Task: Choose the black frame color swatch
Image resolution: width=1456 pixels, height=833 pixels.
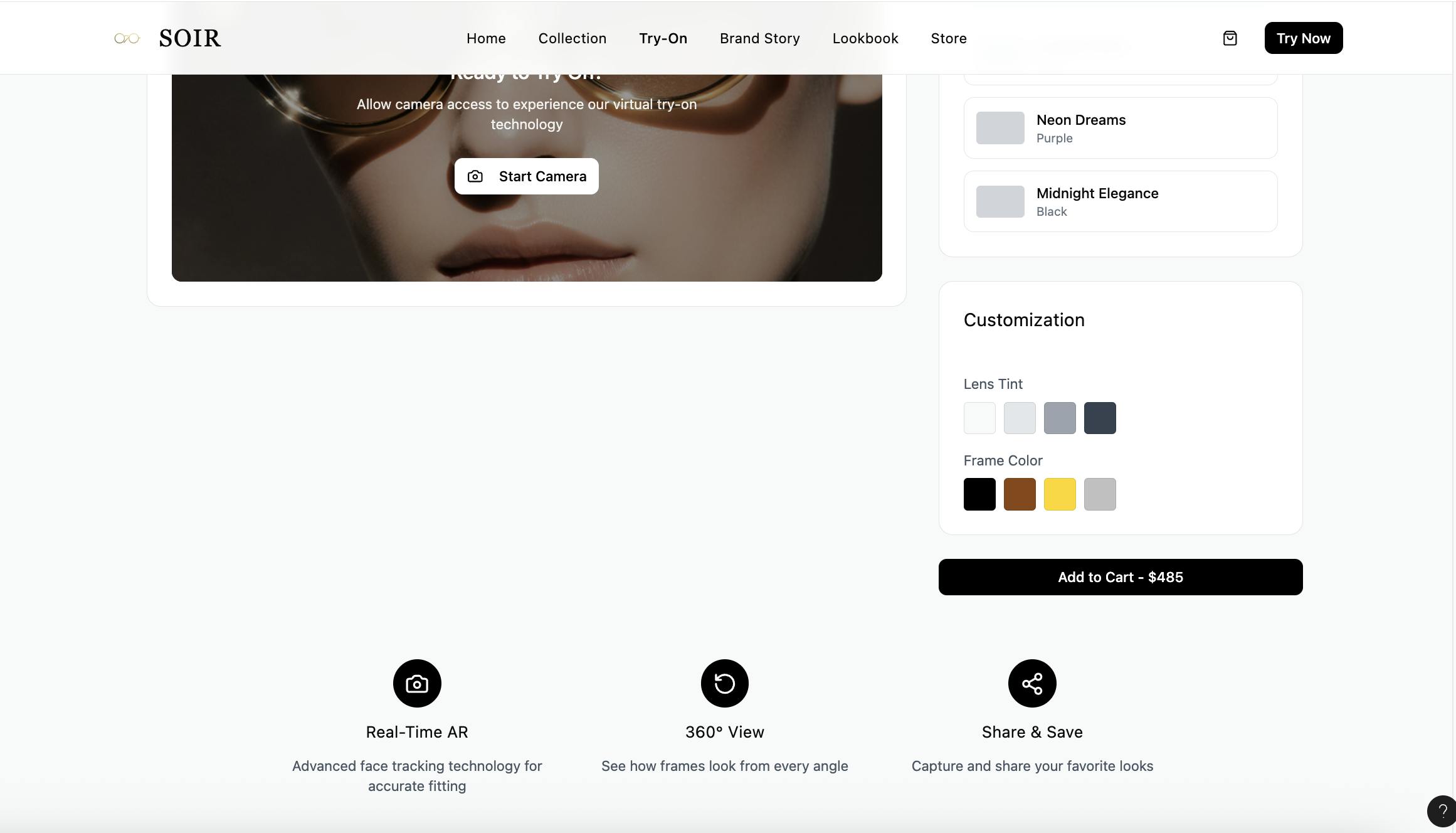Action: click(x=979, y=494)
